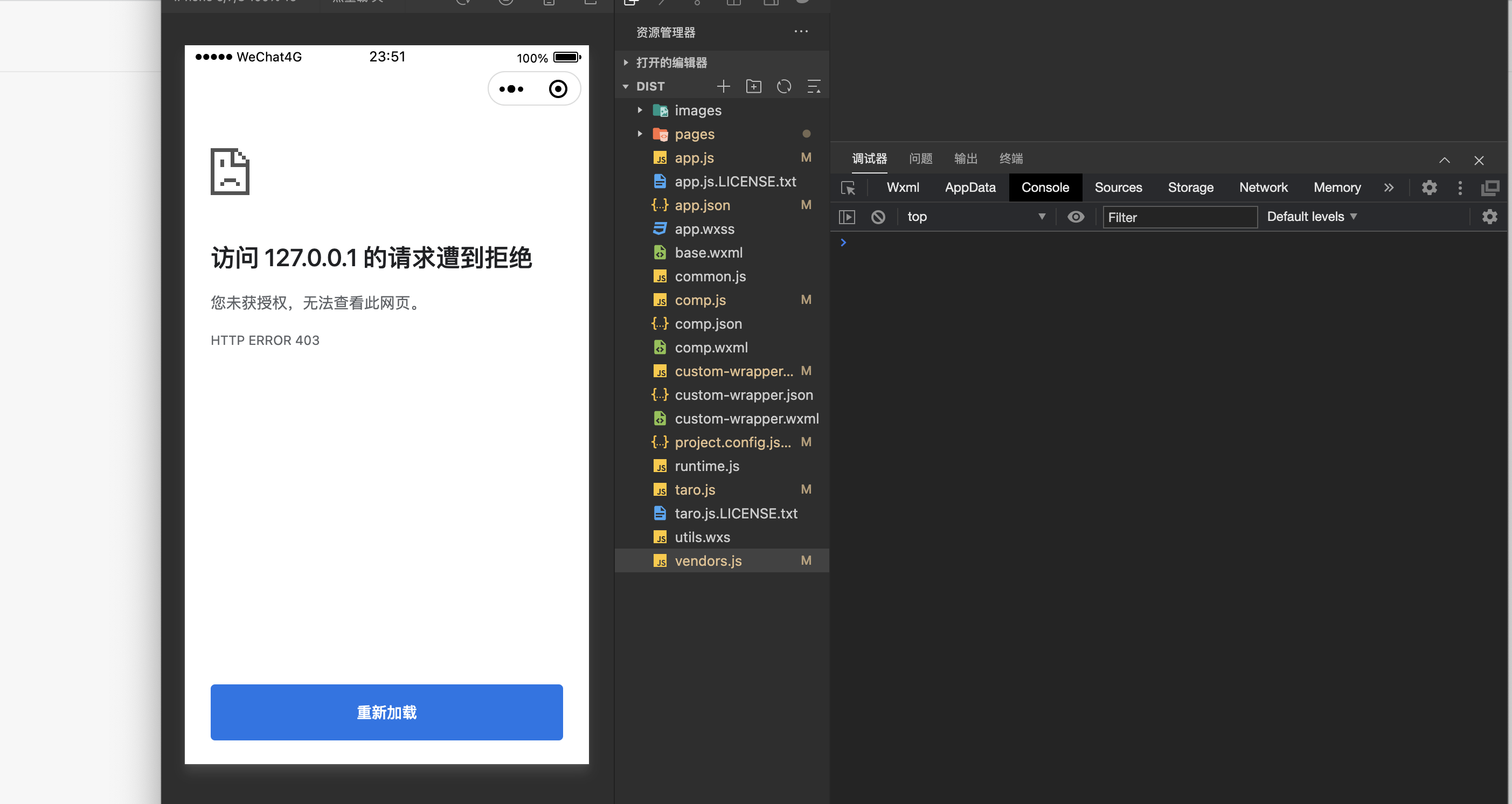Open app.js.LICENSE.txt file
The height and width of the screenshot is (804, 1512).
tap(722, 182)
